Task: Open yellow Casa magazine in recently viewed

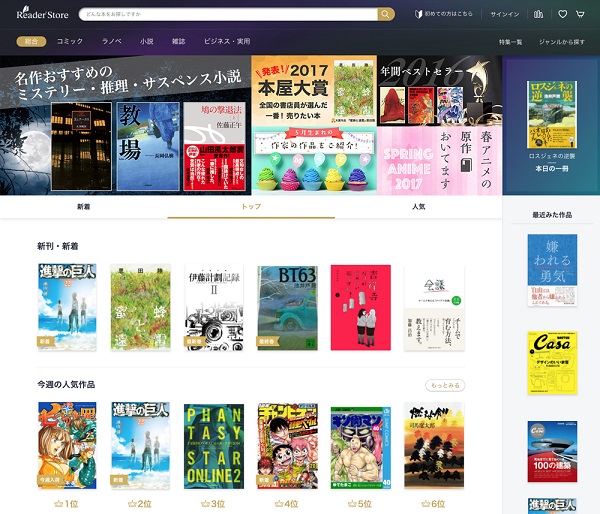Action: pos(552,363)
